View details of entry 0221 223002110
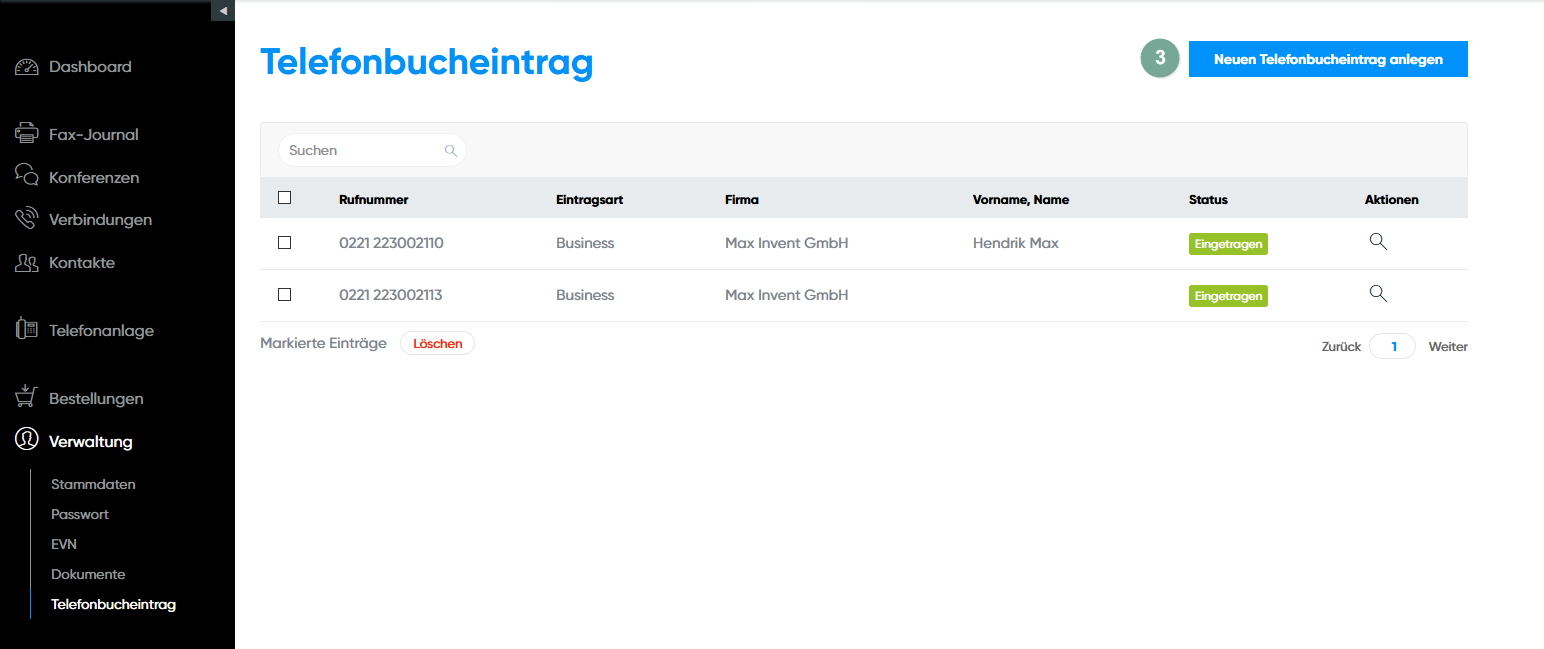Image resolution: width=1544 pixels, height=649 pixels. click(x=1378, y=242)
